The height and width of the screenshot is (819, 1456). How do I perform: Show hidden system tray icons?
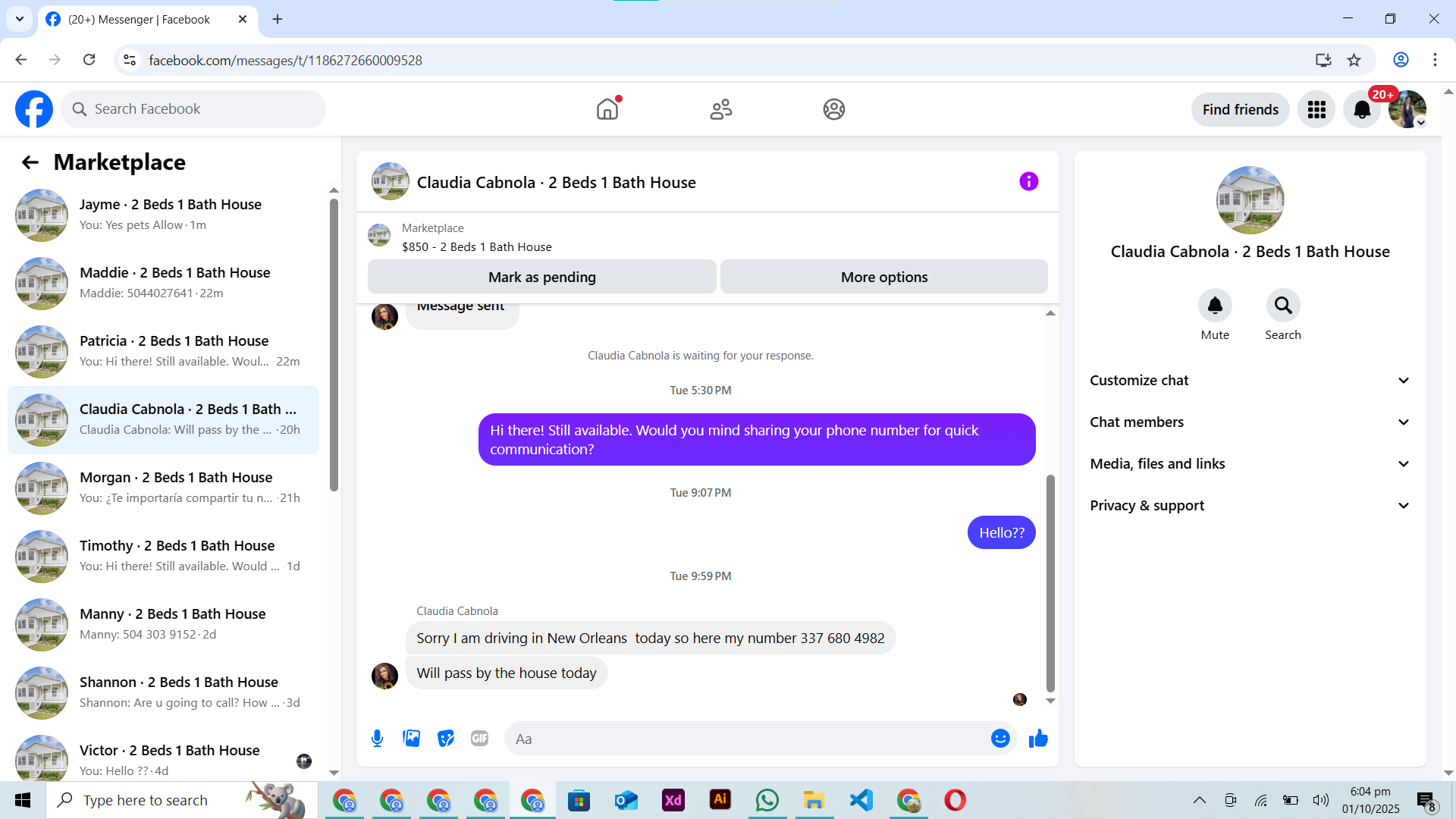(x=1200, y=800)
